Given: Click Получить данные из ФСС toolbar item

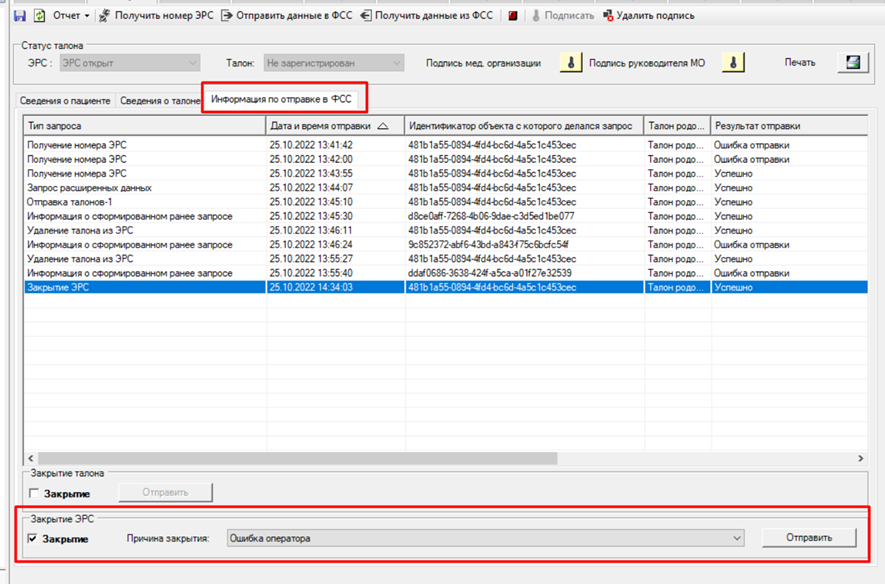Looking at the screenshot, I should (x=427, y=16).
